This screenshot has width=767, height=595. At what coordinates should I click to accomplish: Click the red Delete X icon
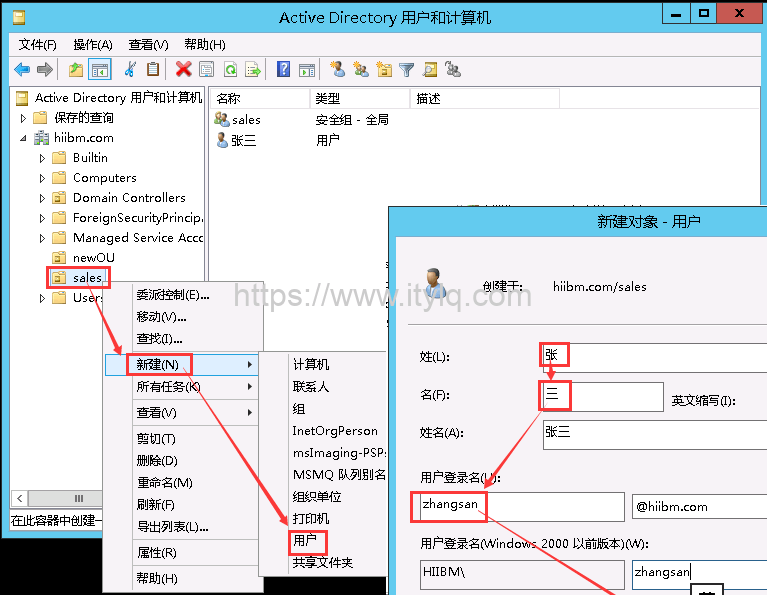(x=183, y=69)
